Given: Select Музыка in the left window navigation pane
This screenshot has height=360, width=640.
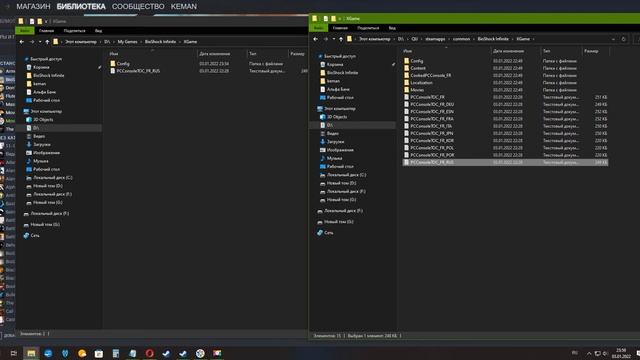Looking at the screenshot, I should [40, 161].
